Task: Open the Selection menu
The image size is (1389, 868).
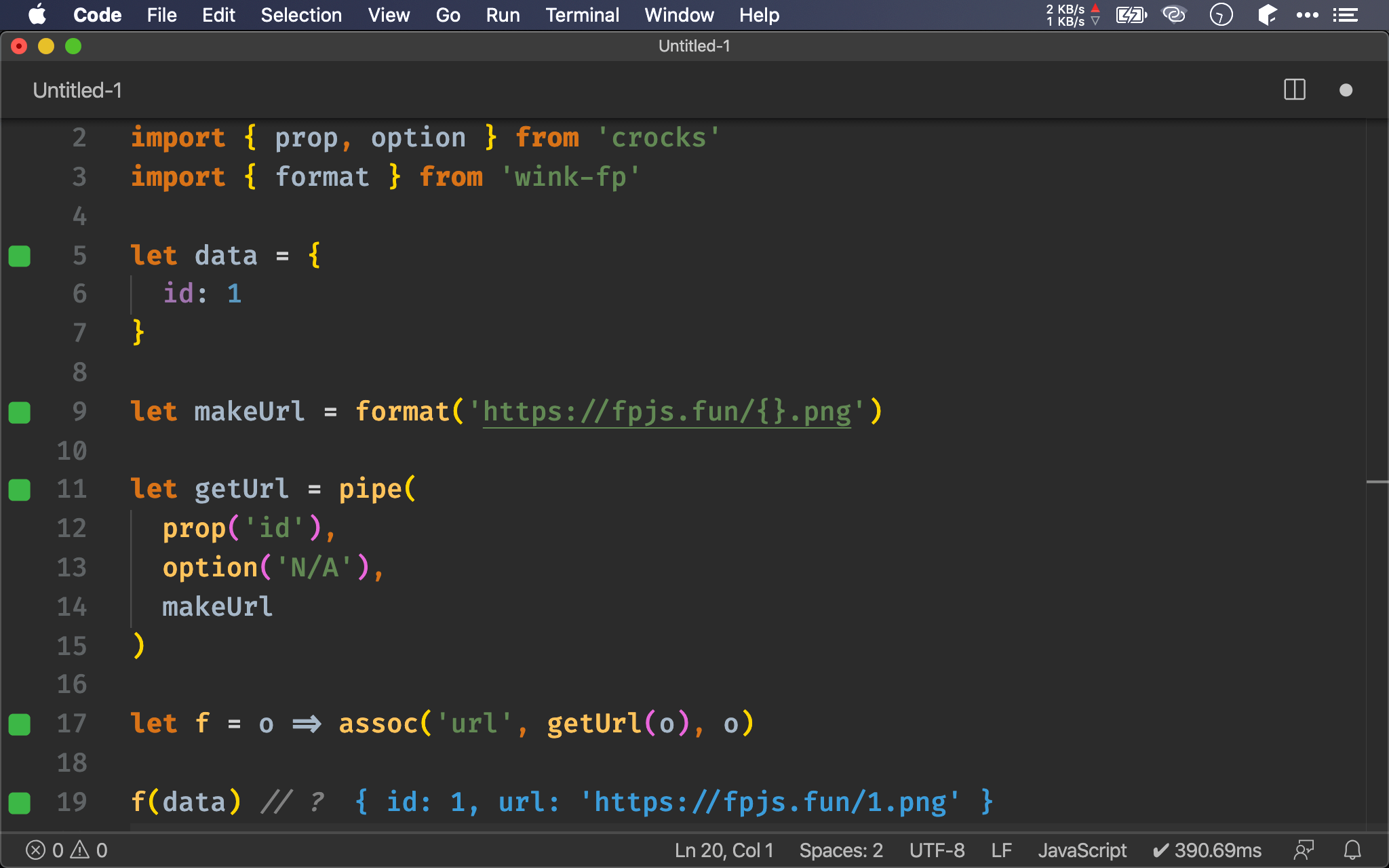Action: pyautogui.click(x=301, y=15)
